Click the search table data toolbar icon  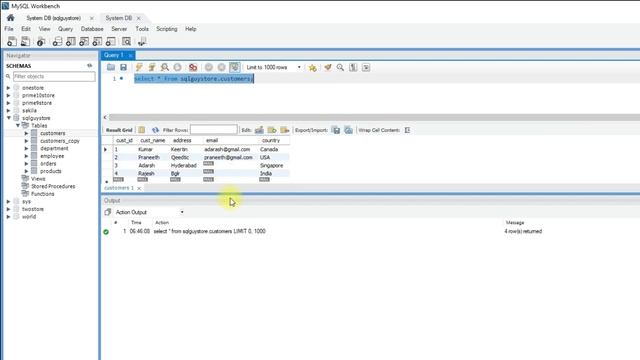[127, 41]
